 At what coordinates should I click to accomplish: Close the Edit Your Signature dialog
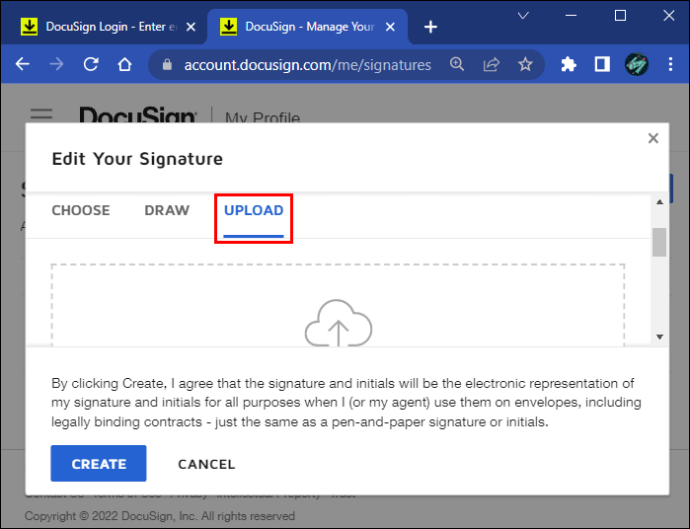click(x=653, y=138)
